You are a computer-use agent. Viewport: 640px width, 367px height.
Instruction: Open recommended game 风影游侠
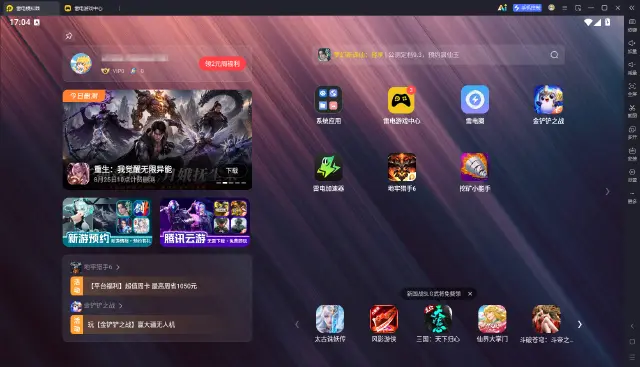pyautogui.click(x=384, y=319)
